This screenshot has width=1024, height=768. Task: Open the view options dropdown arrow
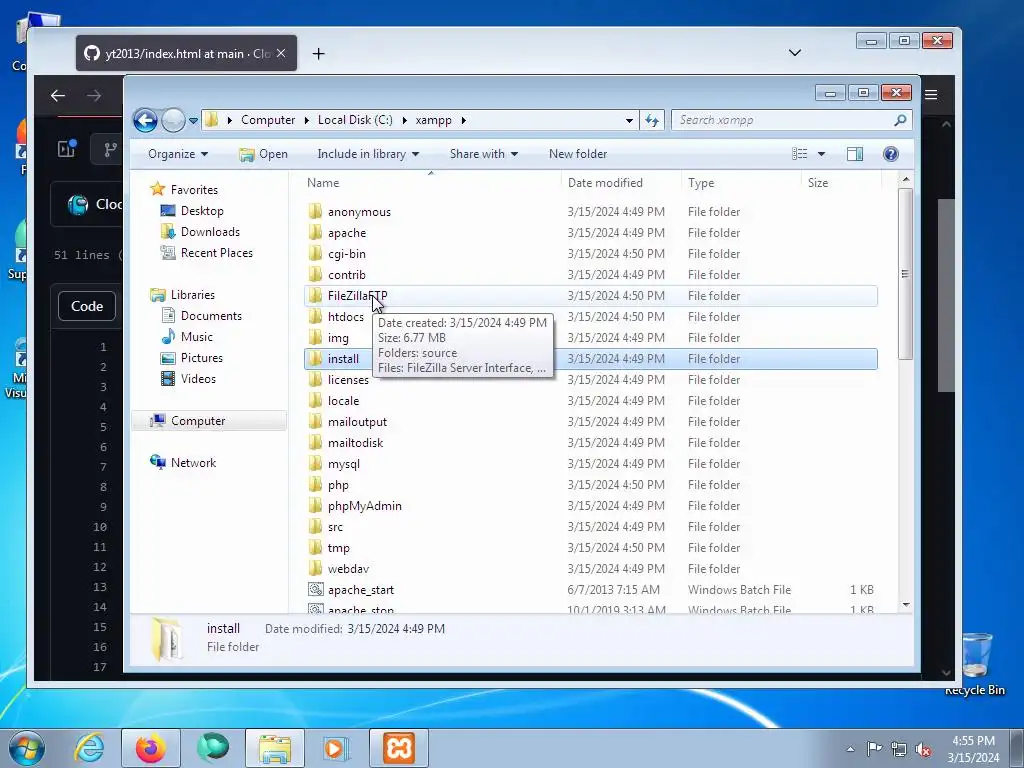pos(822,154)
